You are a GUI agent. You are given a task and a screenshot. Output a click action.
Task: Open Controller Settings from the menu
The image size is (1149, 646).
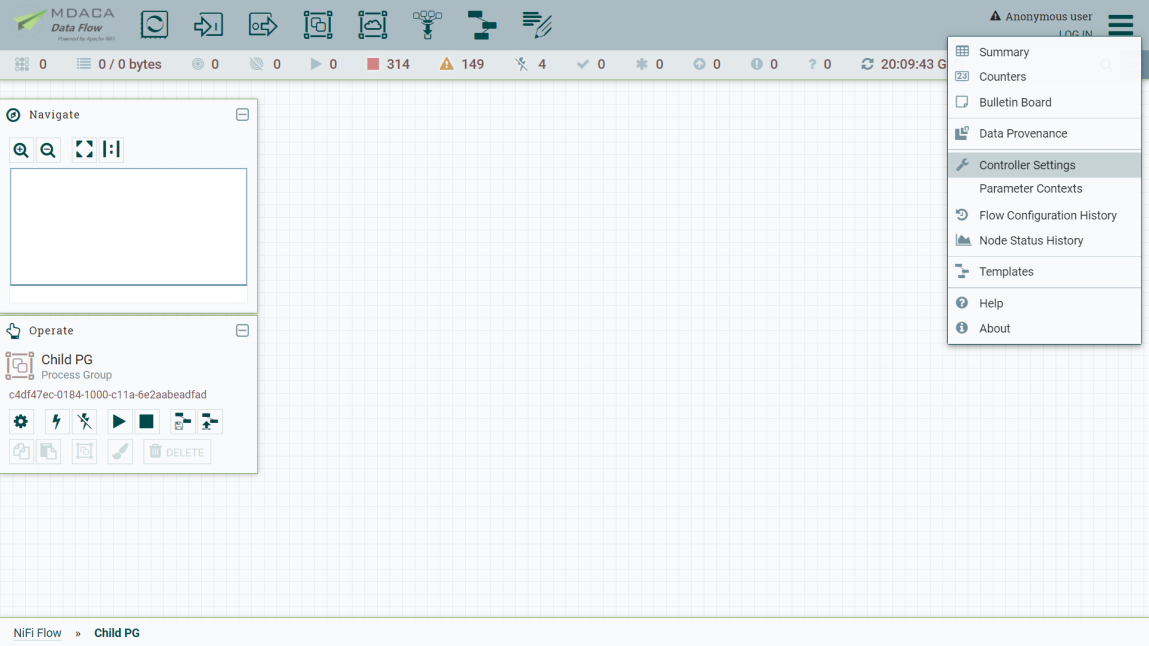1027,165
